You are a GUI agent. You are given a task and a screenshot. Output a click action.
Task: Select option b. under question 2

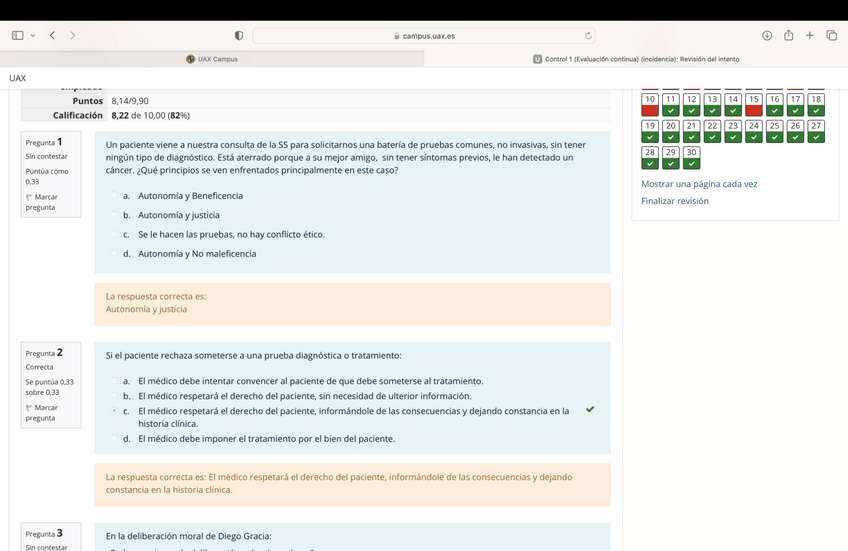[115, 397]
